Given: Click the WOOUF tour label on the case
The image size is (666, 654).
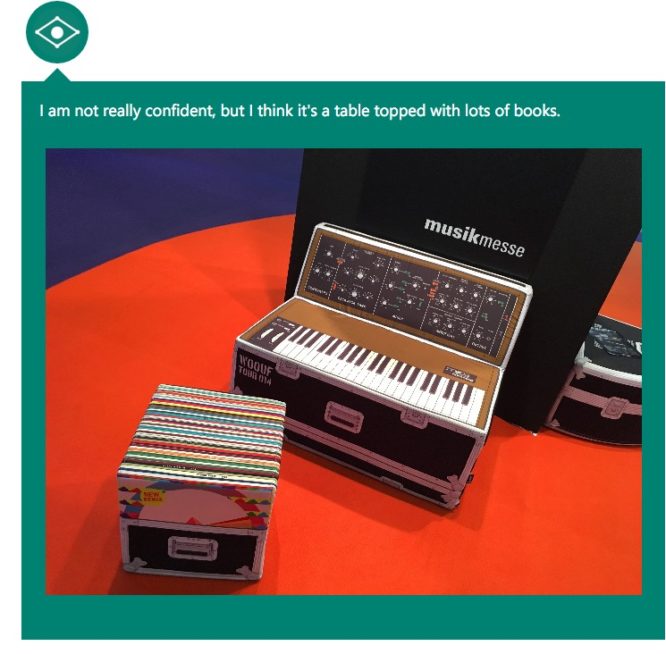Looking at the screenshot, I should (255, 369).
